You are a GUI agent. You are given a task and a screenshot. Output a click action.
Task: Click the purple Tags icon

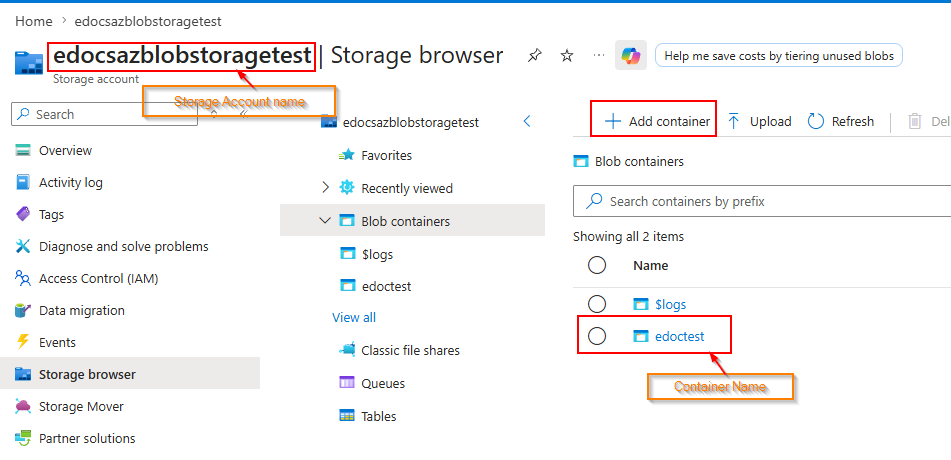click(x=22, y=214)
